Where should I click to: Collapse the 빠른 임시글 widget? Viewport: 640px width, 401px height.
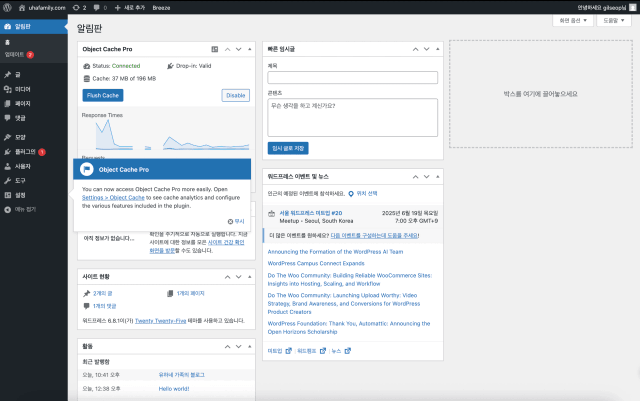(x=438, y=49)
